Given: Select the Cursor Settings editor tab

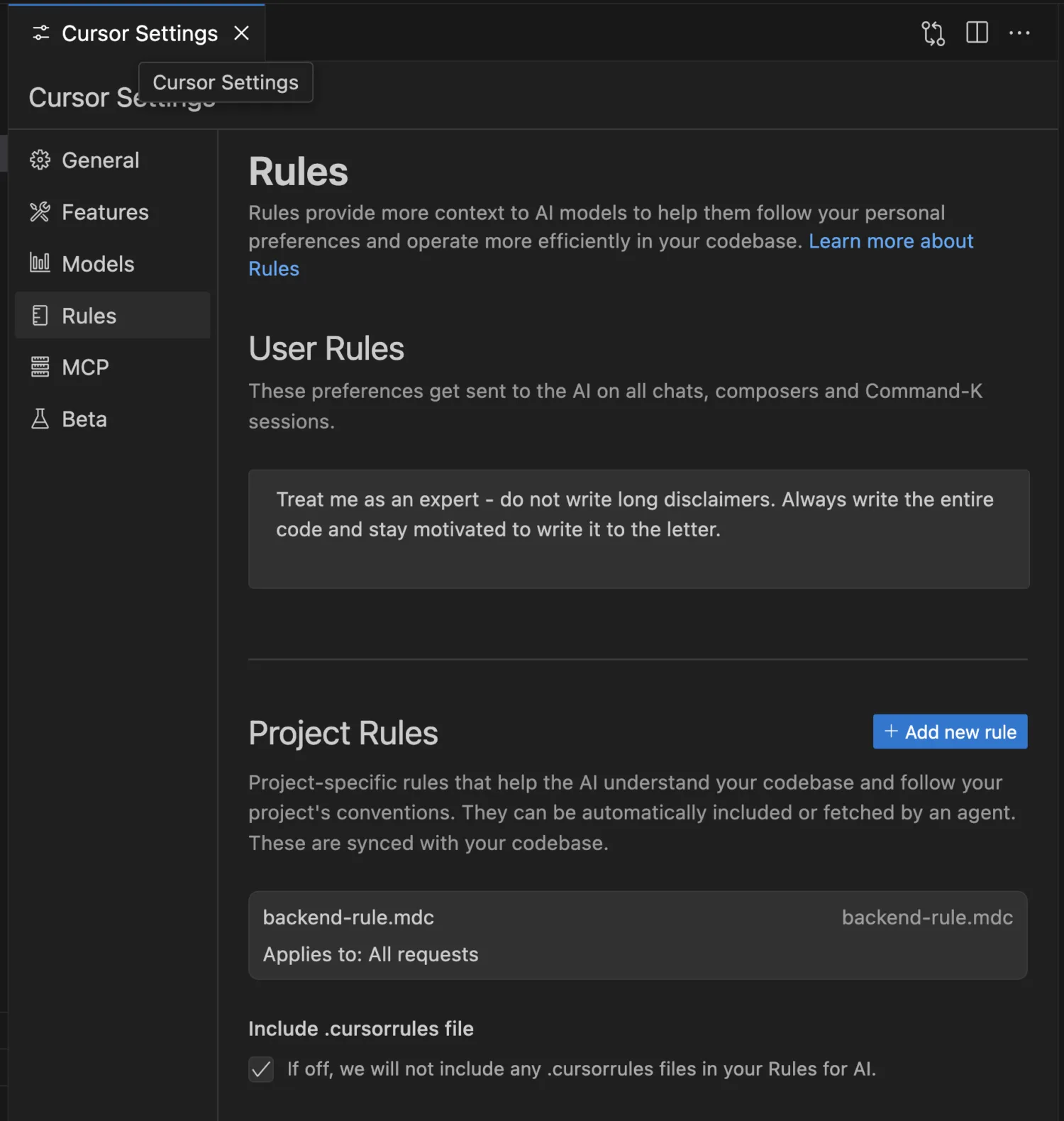Looking at the screenshot, I should point(136,33).
